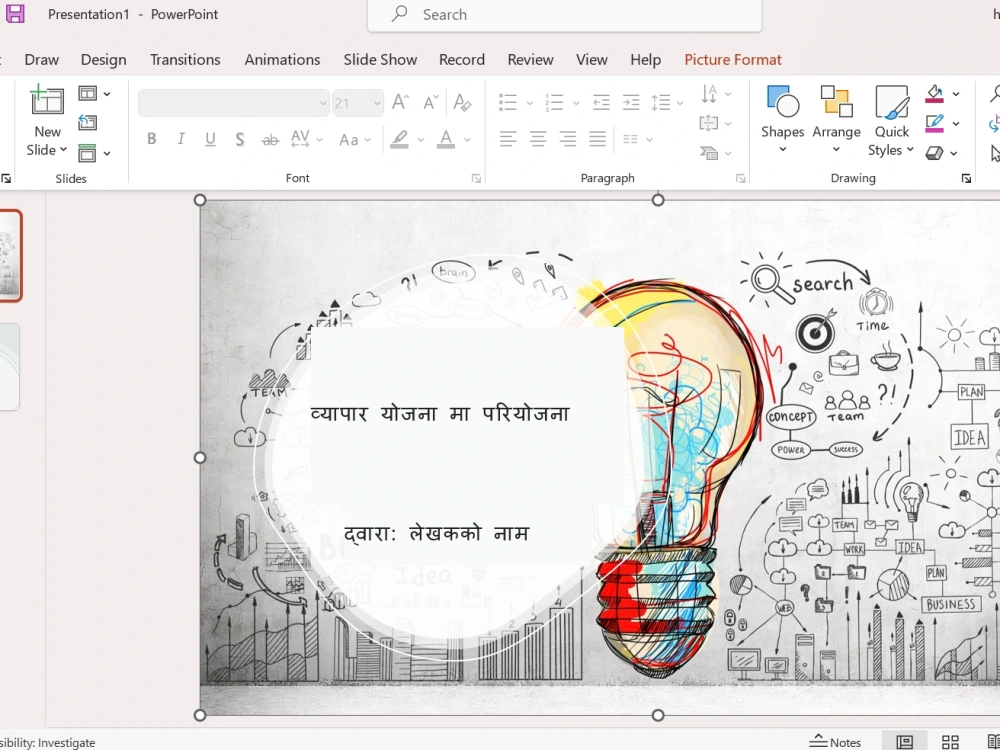Expand bullets dropdown arrow
The image size is (1000, 750).
[529, 103]
